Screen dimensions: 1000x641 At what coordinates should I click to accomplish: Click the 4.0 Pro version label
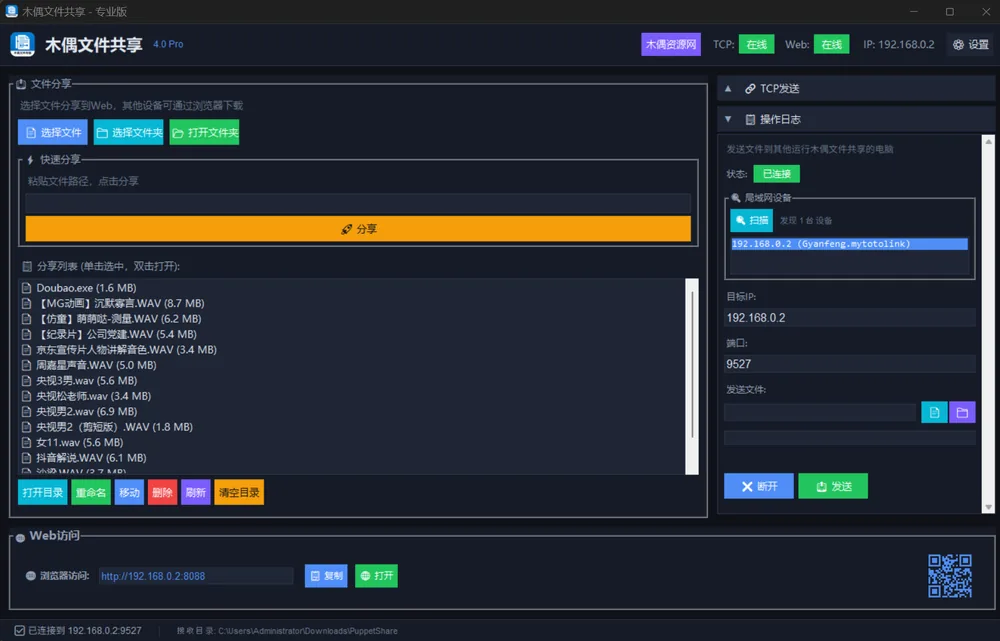(x=168, y=44)
